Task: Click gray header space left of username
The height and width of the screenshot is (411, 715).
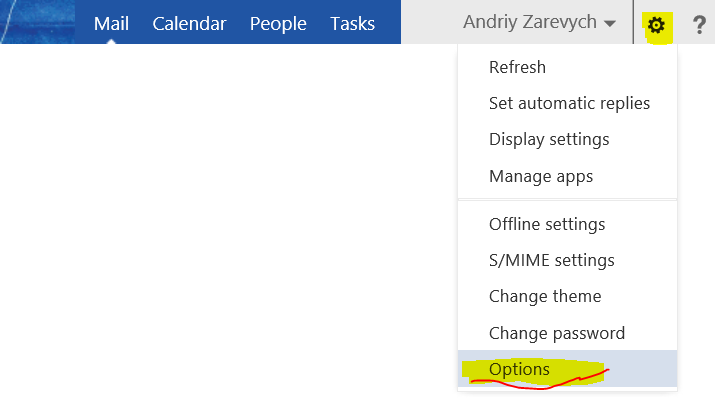Action: 431,22
